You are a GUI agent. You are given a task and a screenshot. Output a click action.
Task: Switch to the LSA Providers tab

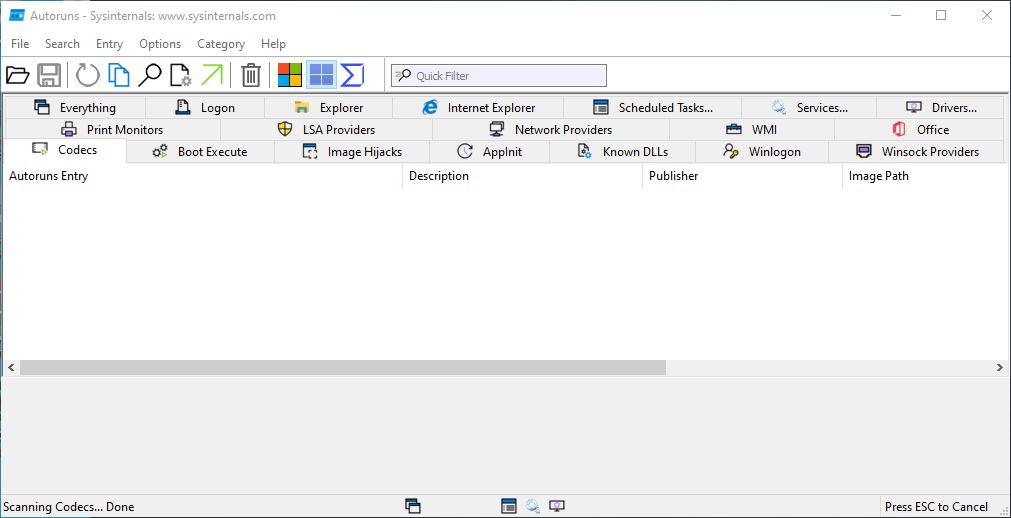pyautogui.click(x=326, y=130)
